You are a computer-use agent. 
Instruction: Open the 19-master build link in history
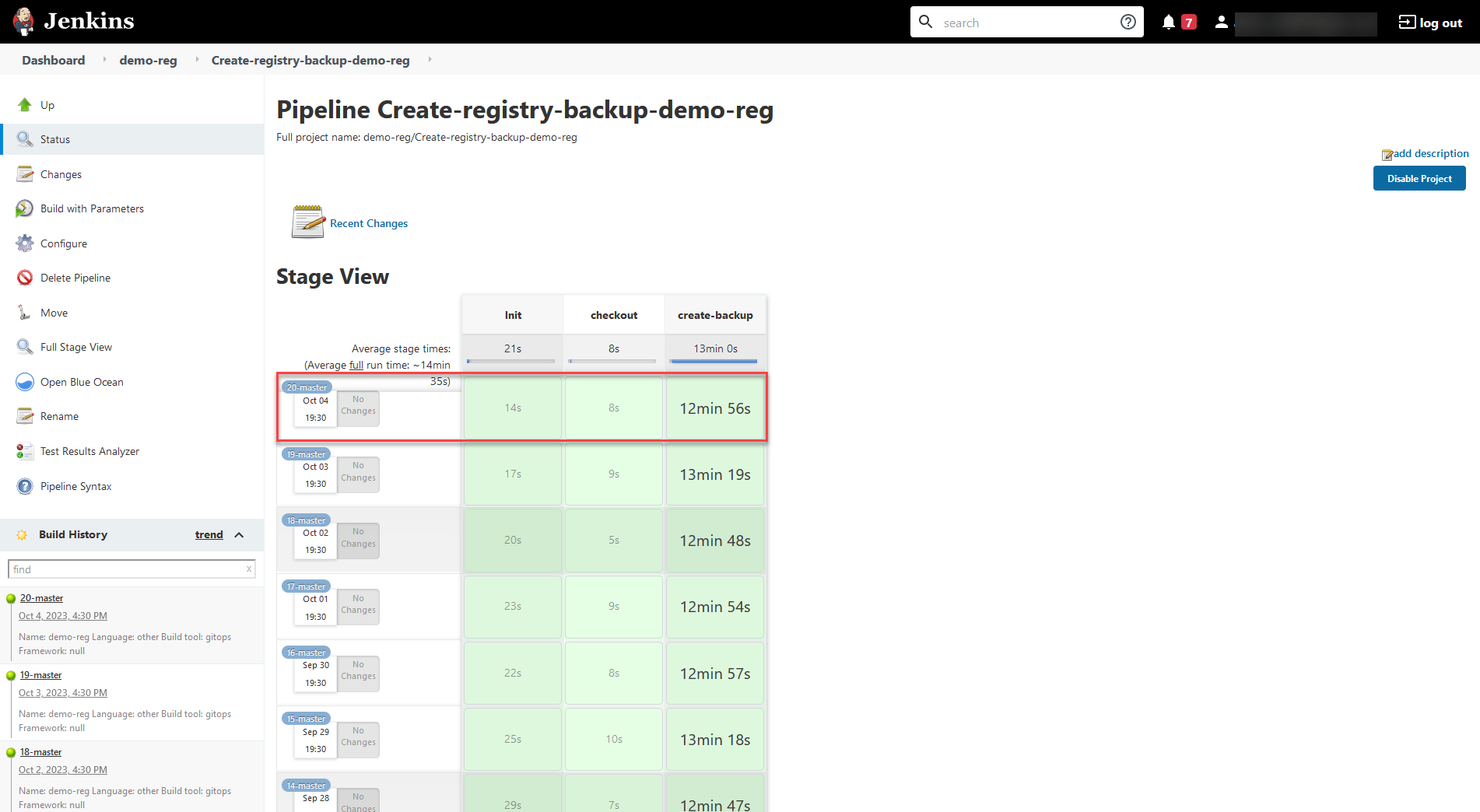tap(40, 675)
